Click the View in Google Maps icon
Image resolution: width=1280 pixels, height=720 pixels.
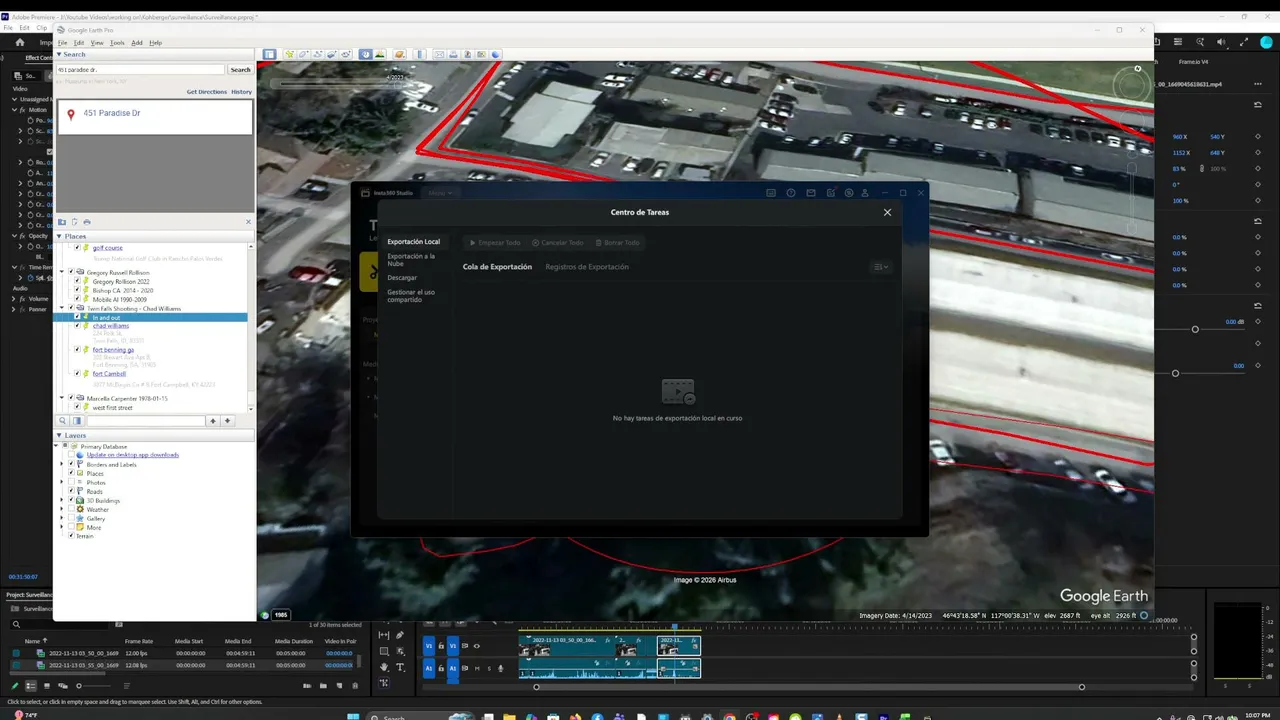[x=481, y=54]
